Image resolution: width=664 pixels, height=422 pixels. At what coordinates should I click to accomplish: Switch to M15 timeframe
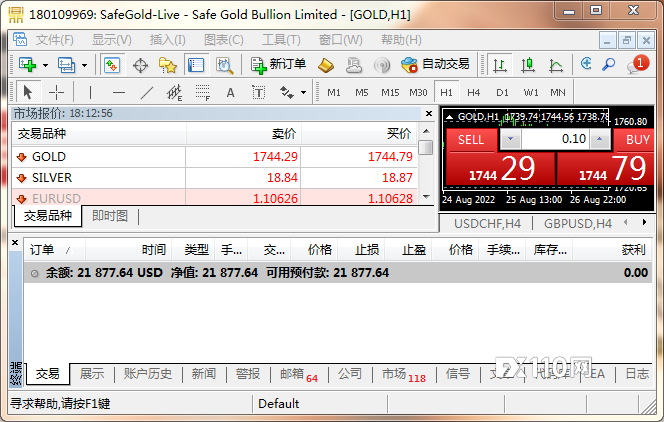coord(390,92)
